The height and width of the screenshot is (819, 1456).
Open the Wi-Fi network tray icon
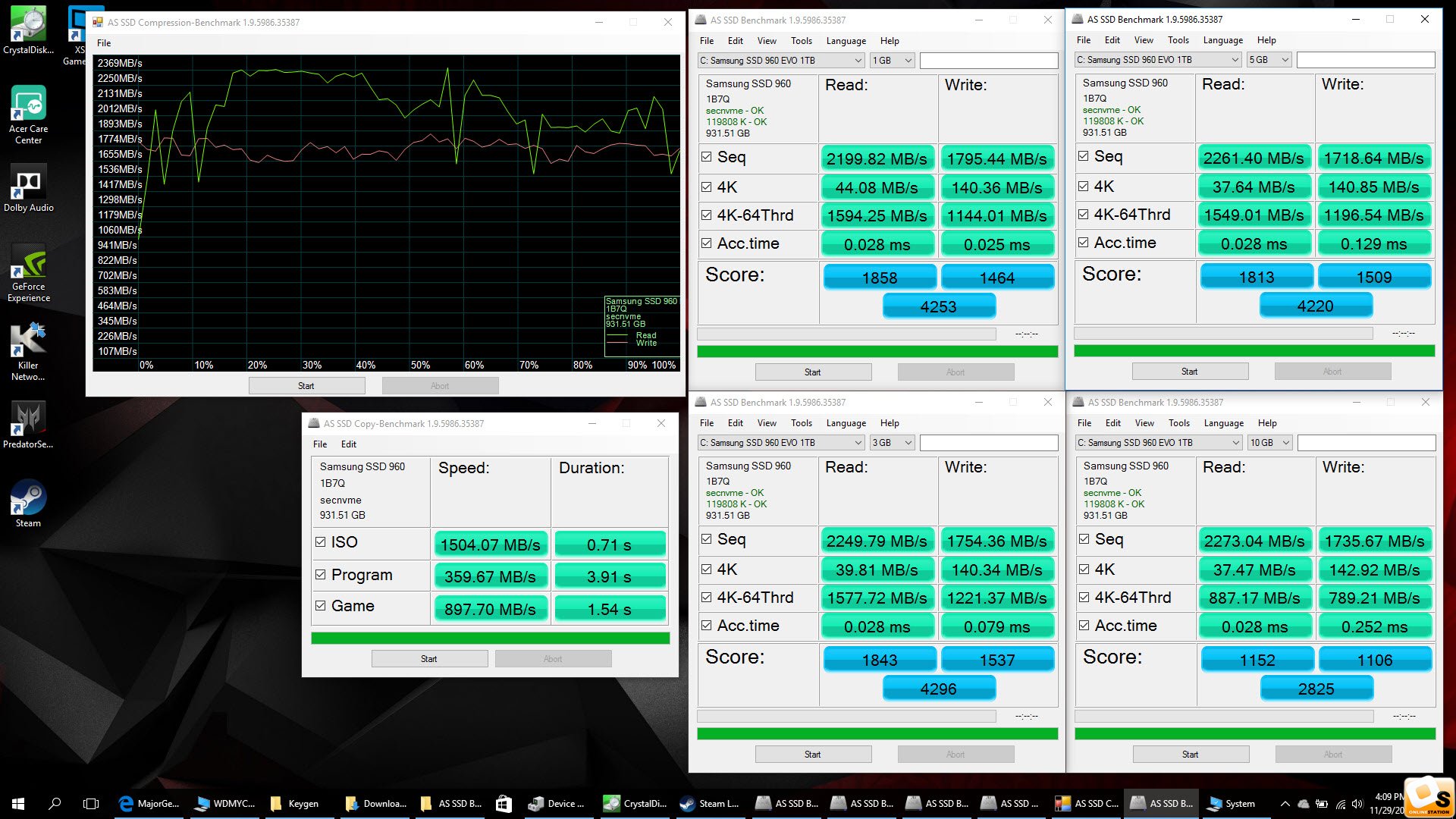[1340, 804]
